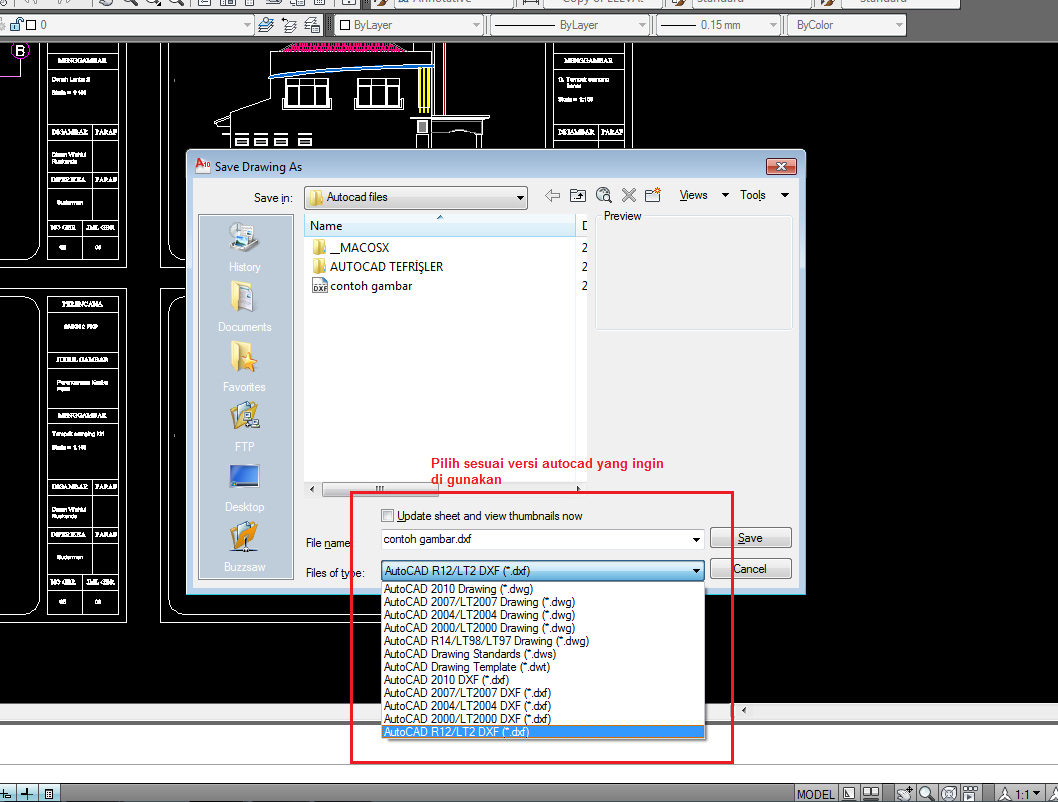Select AutoCAD 2010 DXF (*.dxf) type

(x=542, y=679)
